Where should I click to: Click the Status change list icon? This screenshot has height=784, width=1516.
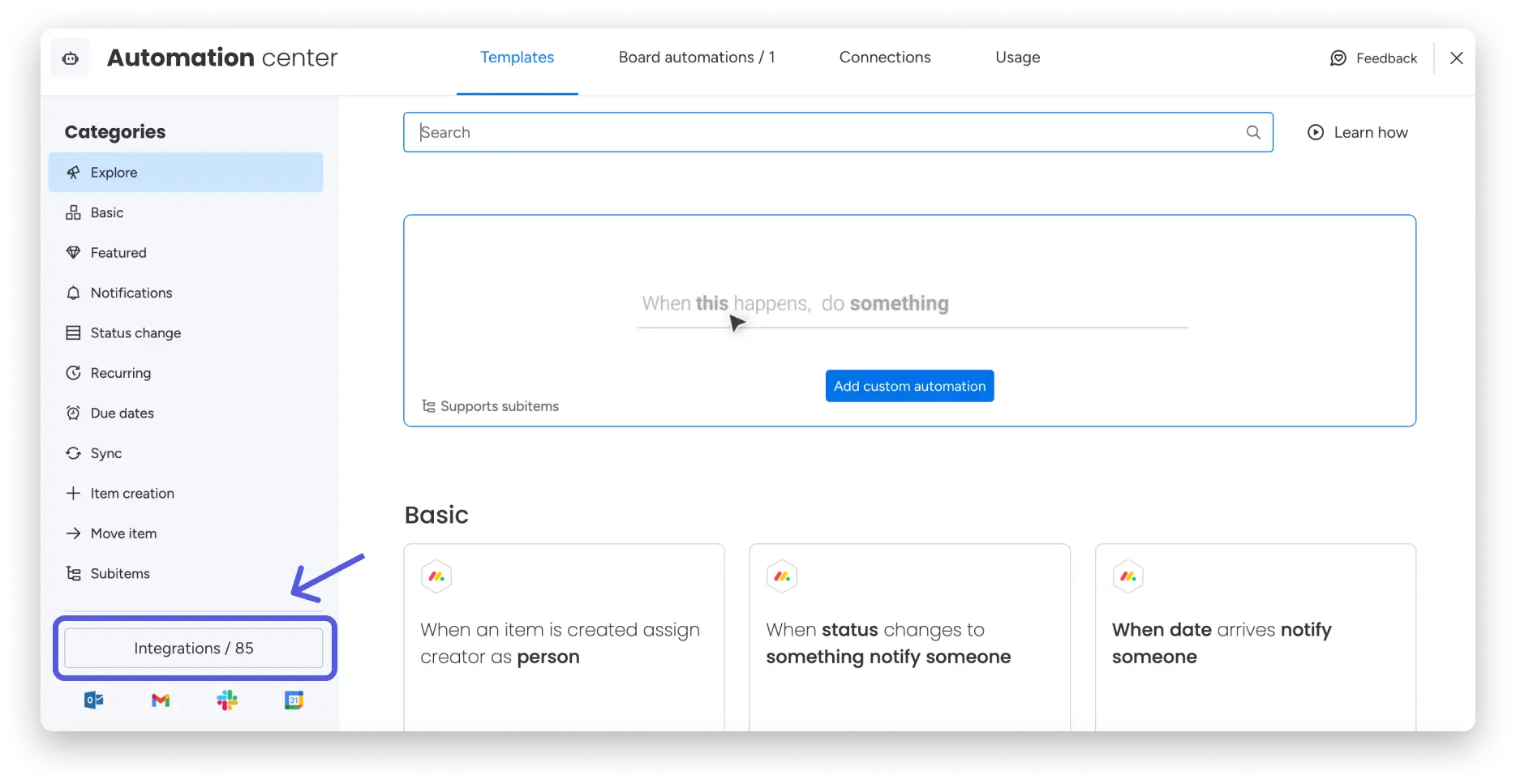[x=73, y=333]
